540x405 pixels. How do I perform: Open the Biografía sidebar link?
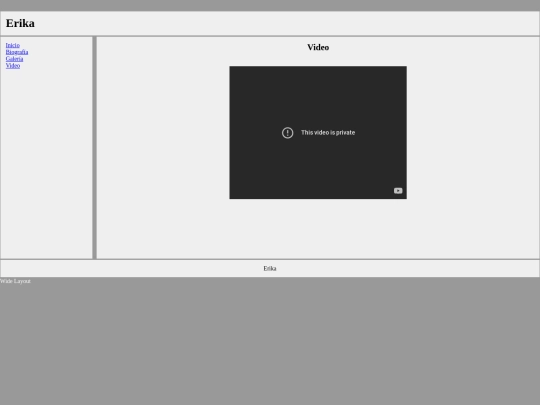point(17,52)
